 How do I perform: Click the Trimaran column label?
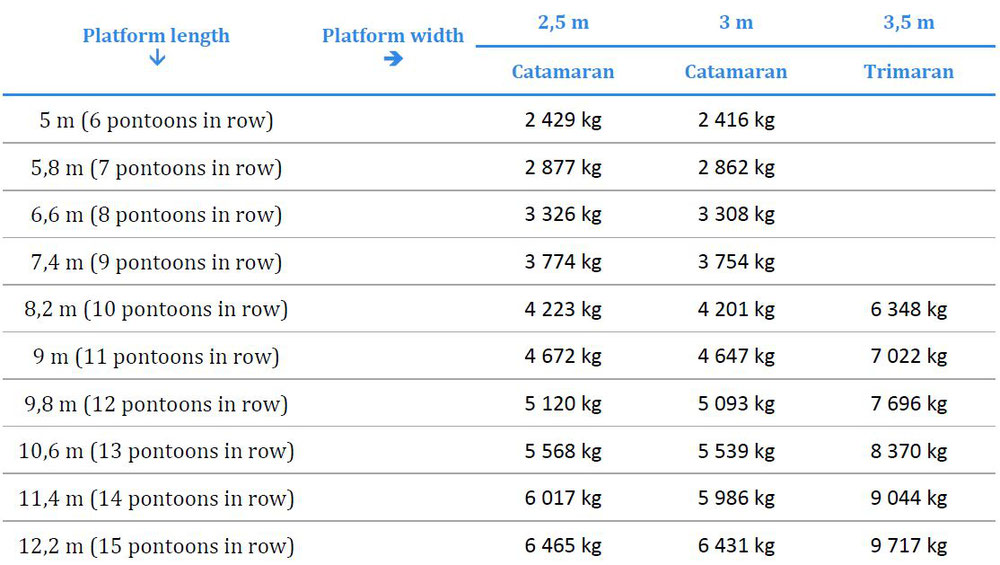point(908,72)
